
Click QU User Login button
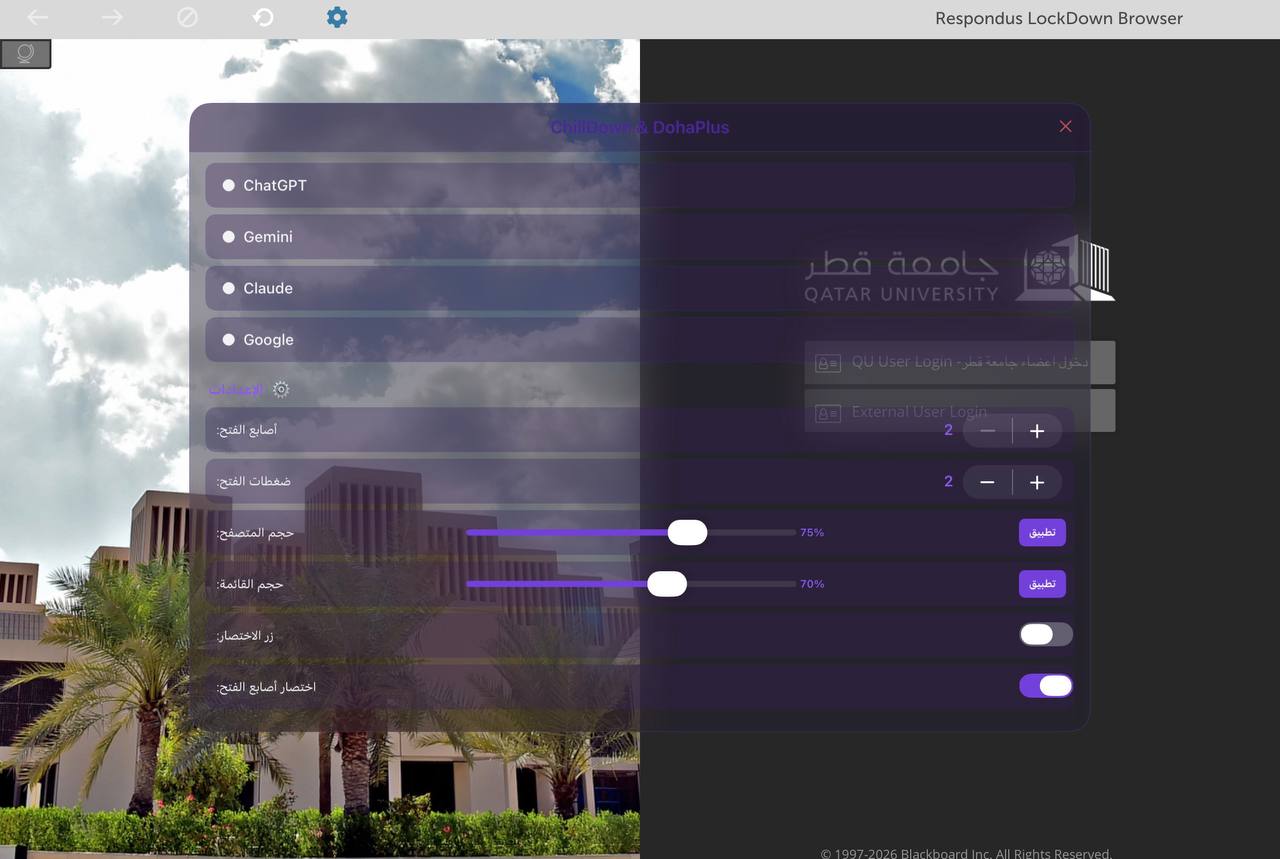tap(960, 362)
